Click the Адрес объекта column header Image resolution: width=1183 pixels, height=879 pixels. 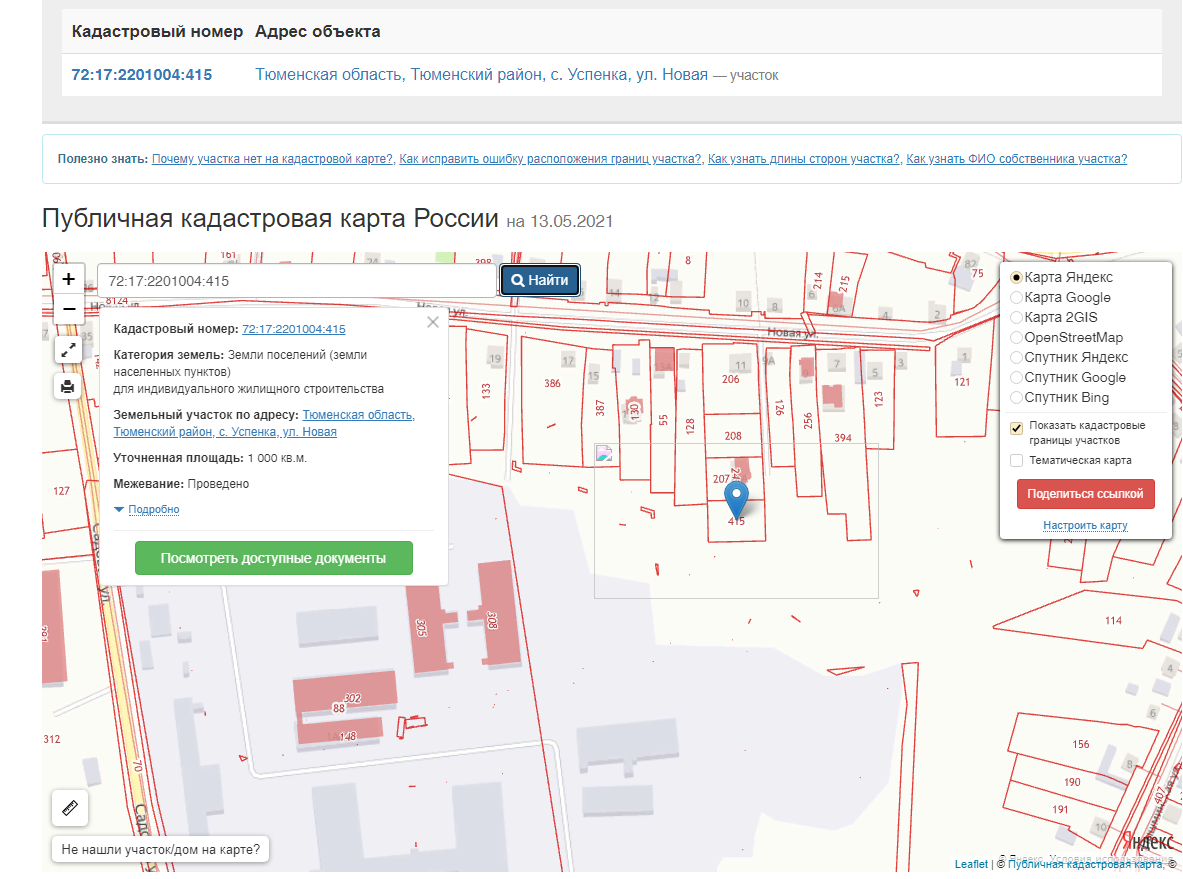(x=318, y=32)
